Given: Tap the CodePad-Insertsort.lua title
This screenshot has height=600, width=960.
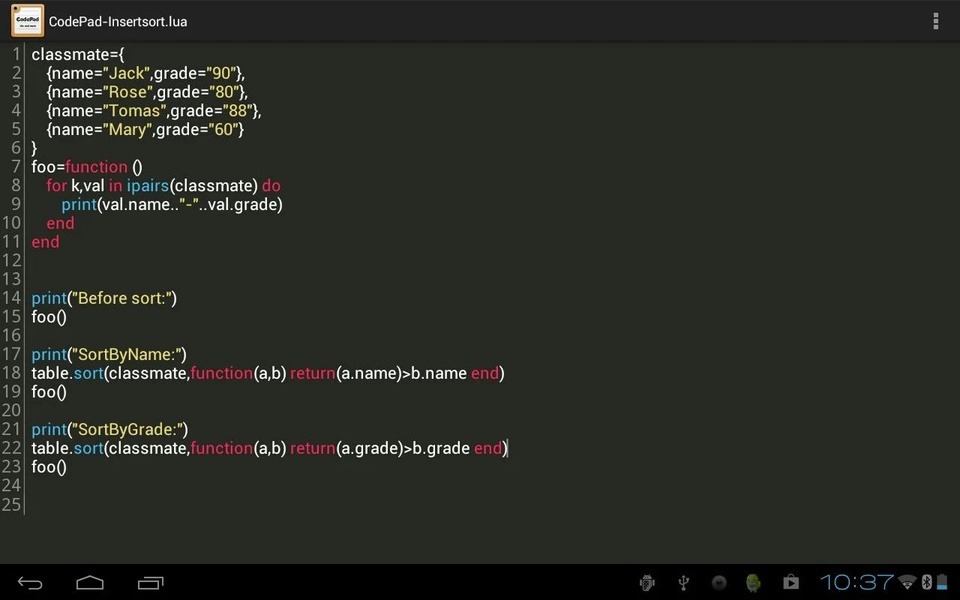Looking at the screenshot, I should click(x=118, y=21).
